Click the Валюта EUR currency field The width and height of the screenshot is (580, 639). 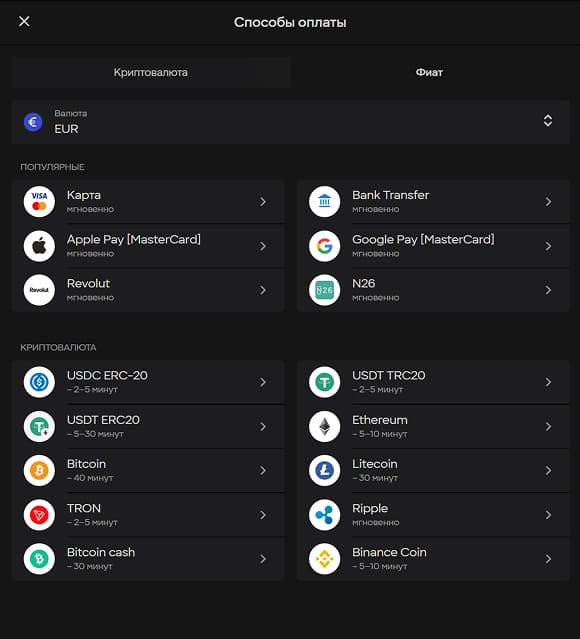click(290, 122)
